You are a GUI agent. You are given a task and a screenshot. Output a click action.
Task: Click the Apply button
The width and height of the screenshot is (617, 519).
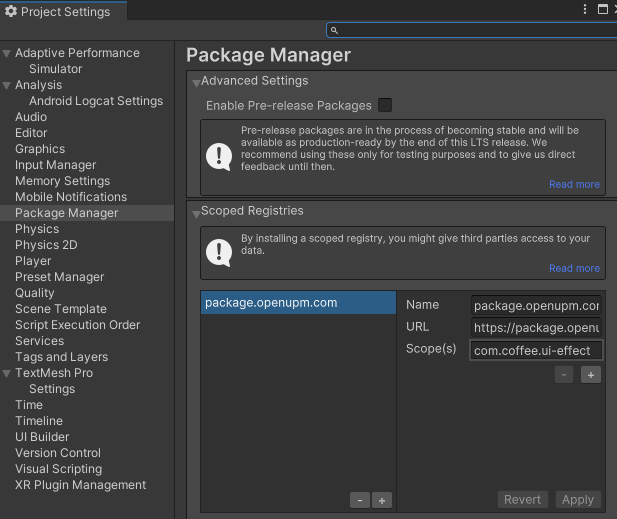(x=578, y=500)
